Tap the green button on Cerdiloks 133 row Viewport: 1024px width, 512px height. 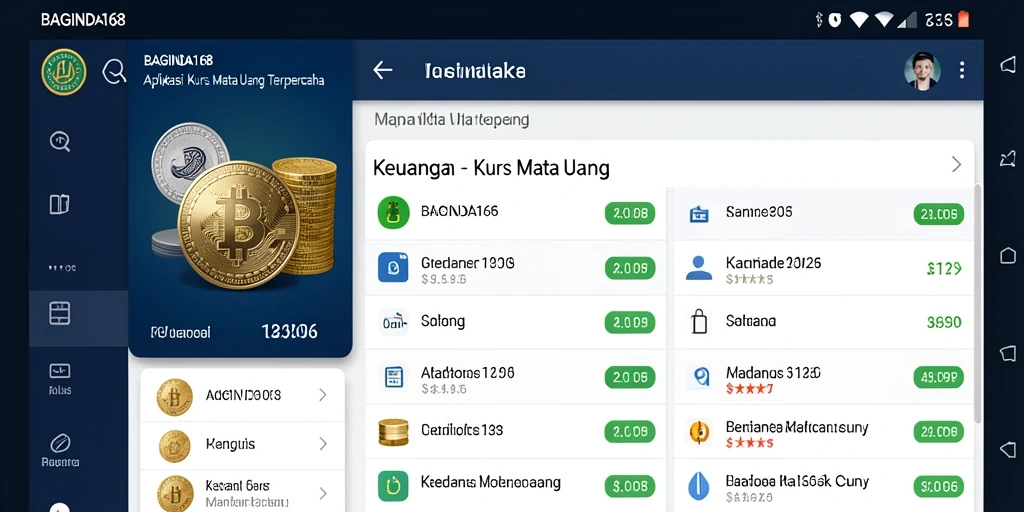coord(630,432)
